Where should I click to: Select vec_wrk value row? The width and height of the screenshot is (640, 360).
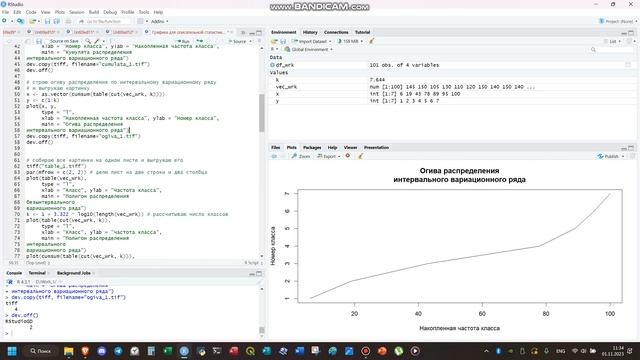[x=452, y=87]
